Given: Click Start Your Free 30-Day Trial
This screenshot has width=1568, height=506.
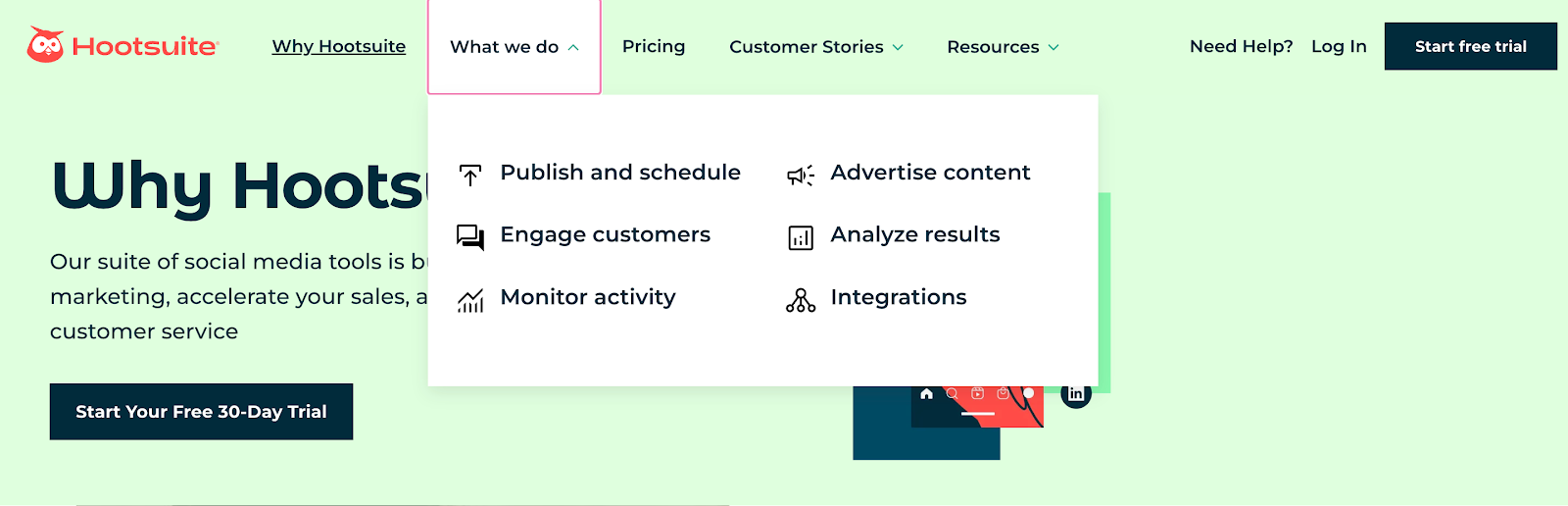Looking at the screenshot, I should (201, 412).
